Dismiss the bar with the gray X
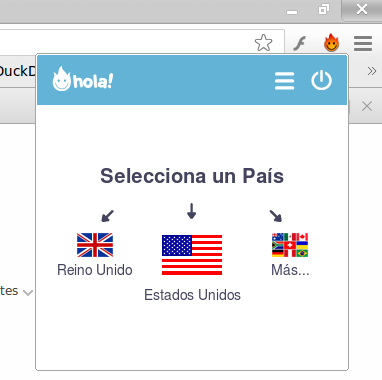382x380 pixels. [x=367, y=106]
